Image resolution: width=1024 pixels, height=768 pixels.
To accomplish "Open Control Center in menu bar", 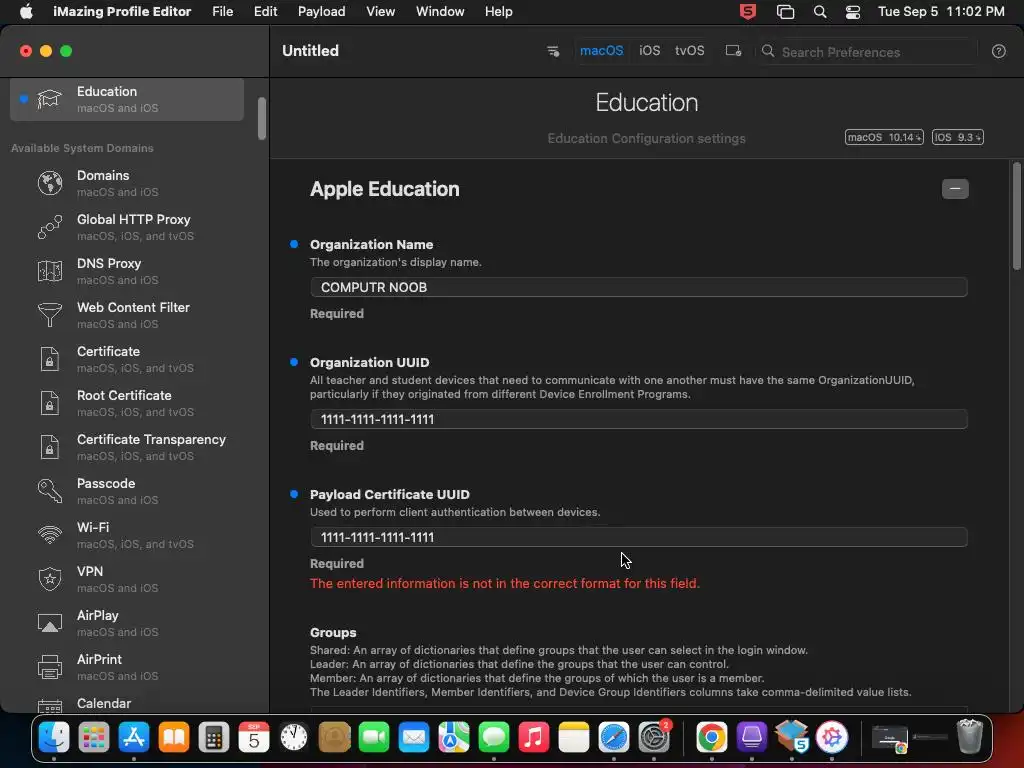I will click(853, 12).
